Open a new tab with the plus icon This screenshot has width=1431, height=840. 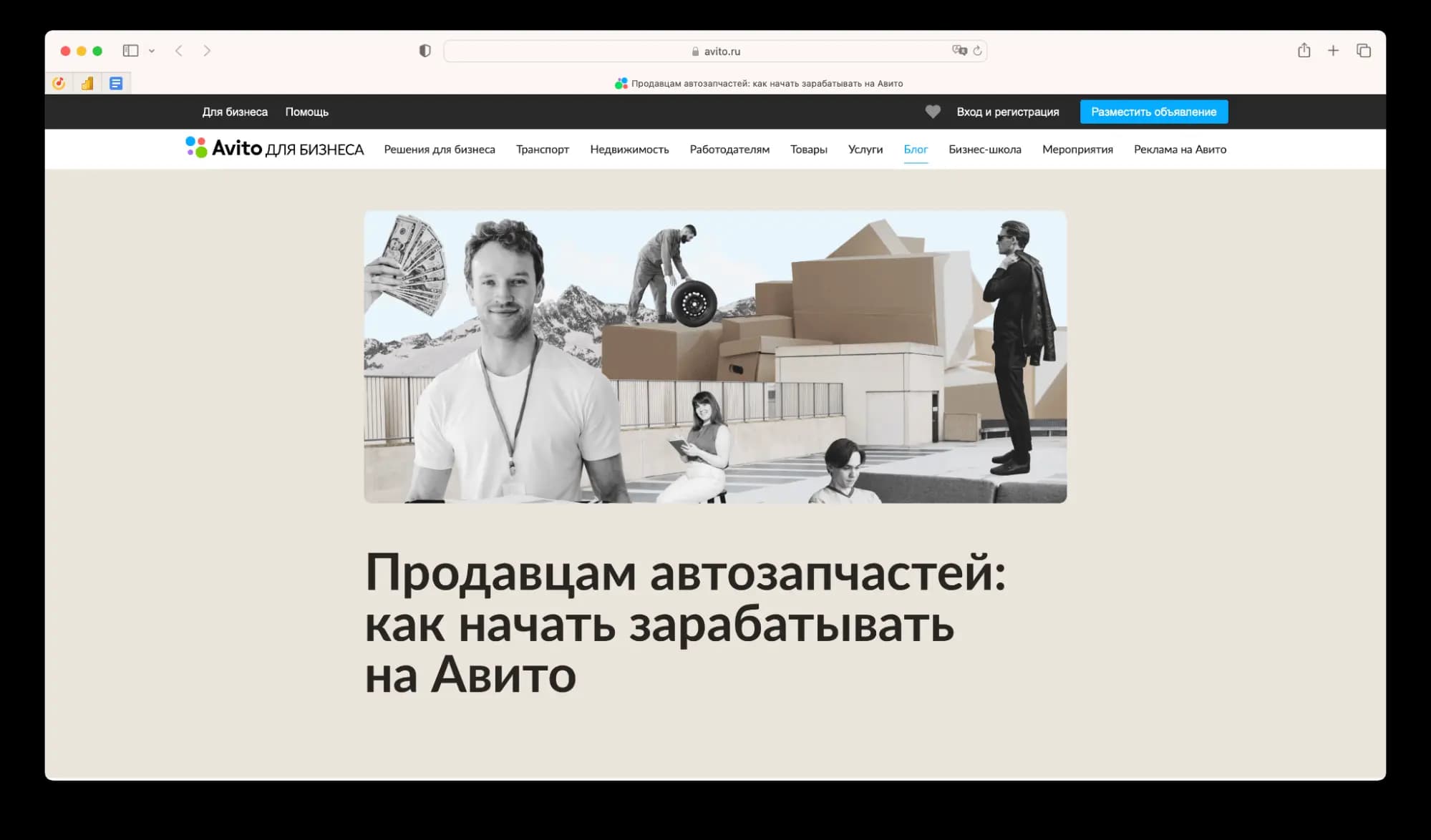(x=1334, y=51)
